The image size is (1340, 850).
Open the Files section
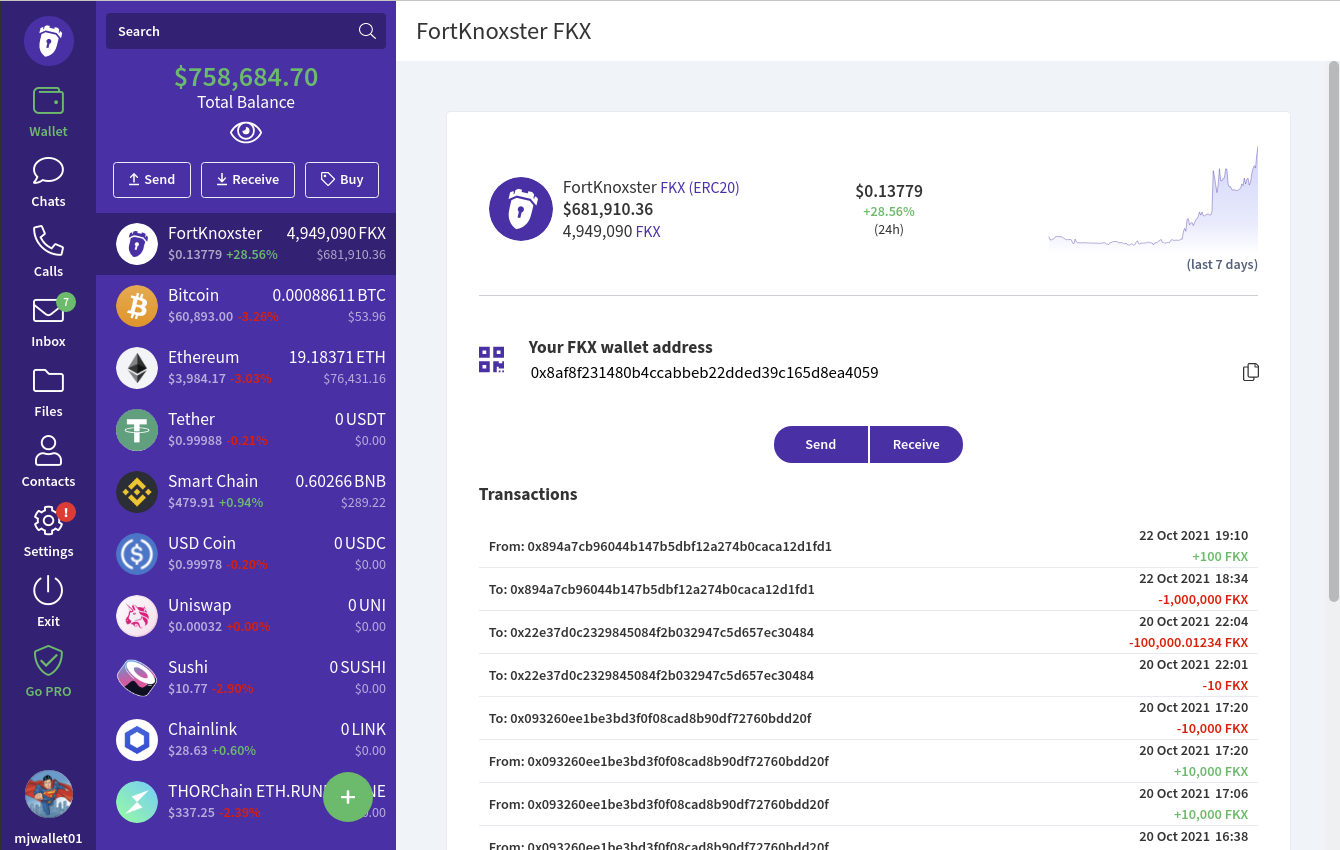point(48,392)
